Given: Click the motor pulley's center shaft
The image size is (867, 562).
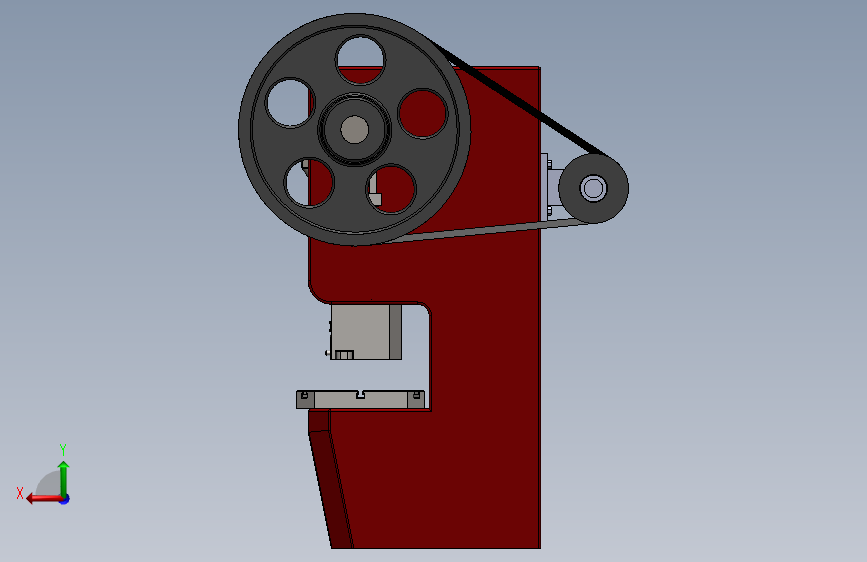Looking at the screenshot, I should point(593,188).
